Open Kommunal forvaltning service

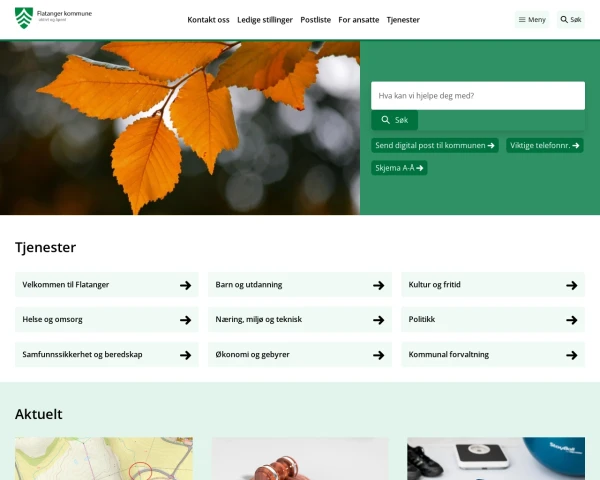[493, 355]
